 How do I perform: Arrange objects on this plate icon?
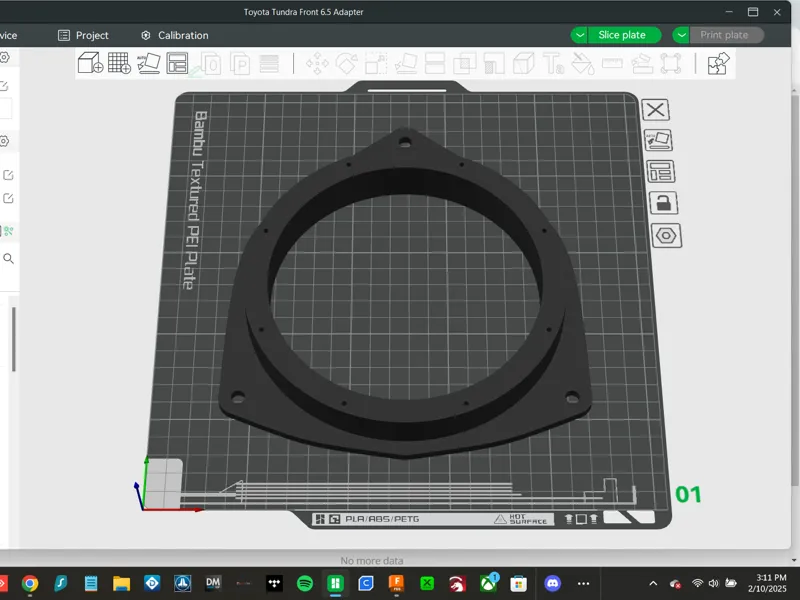coord(661,171)
